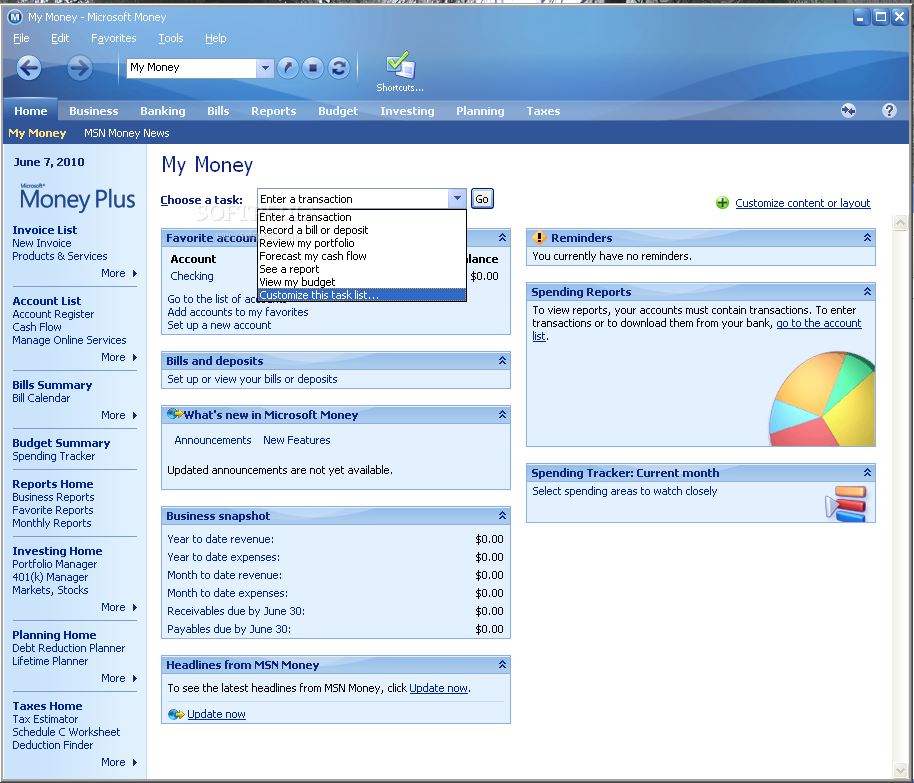Open the Checking account link
This screenshot has height=783, width=914.
coord(192,276)
